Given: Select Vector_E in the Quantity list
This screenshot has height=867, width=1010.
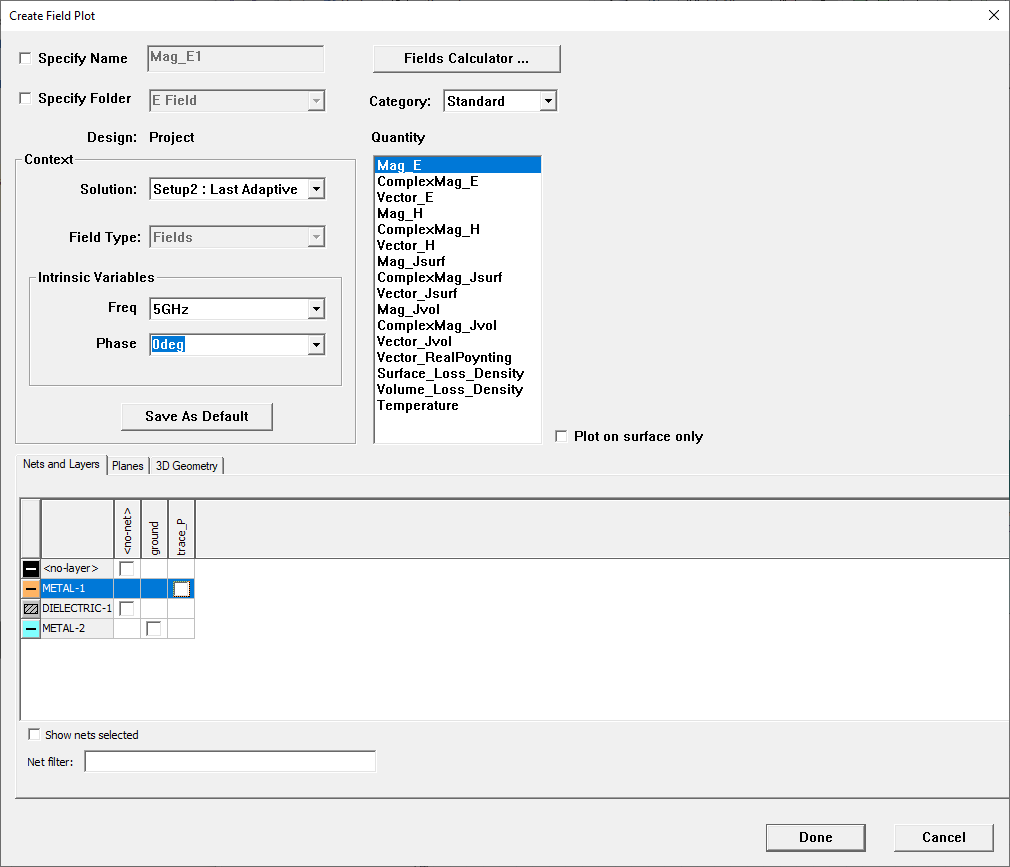Looking at the screenshot, I should 405,197.
